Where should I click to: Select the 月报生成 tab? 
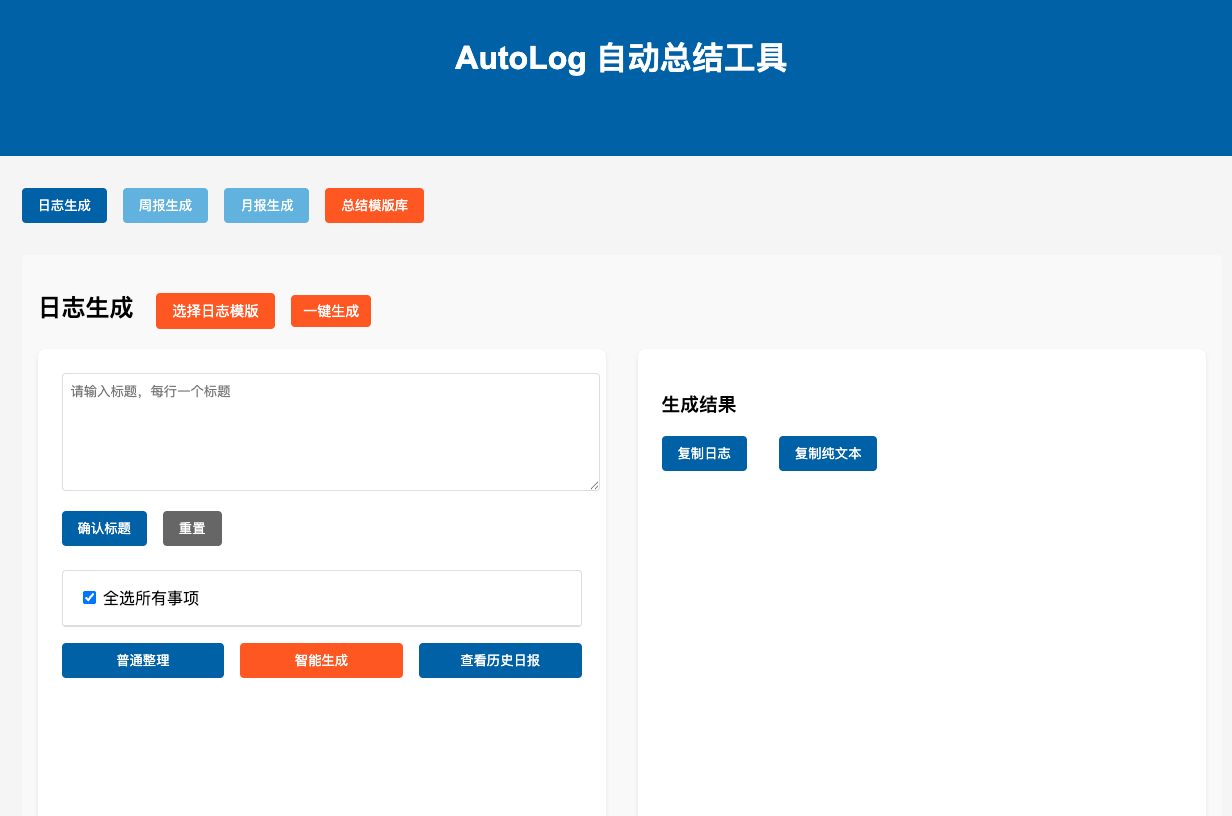click(x=266, y=206)
